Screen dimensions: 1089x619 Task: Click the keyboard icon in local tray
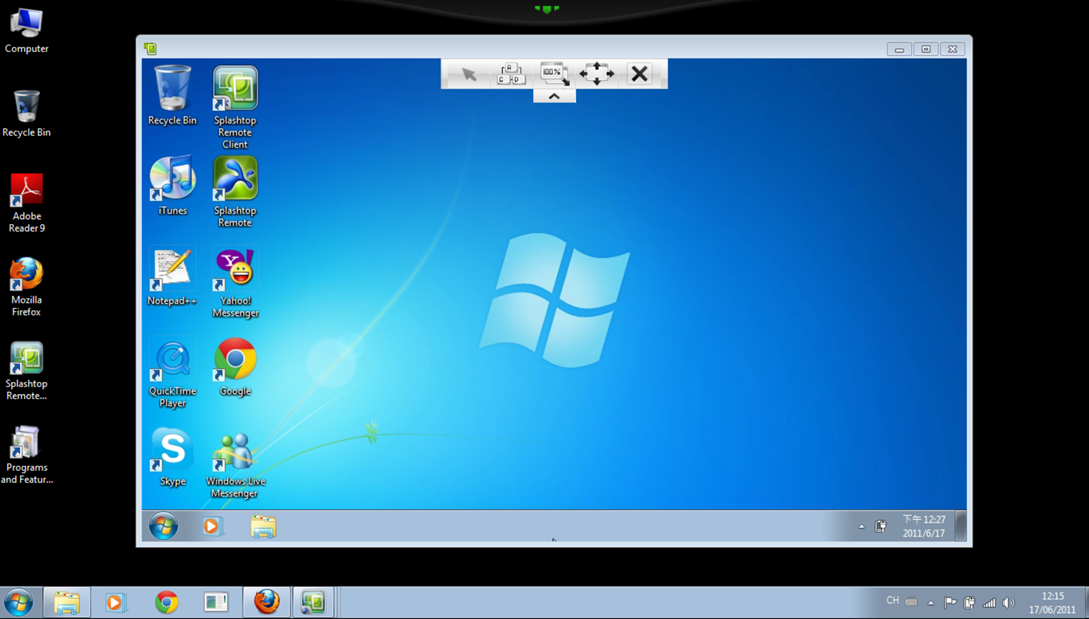[x=911, y=602]
